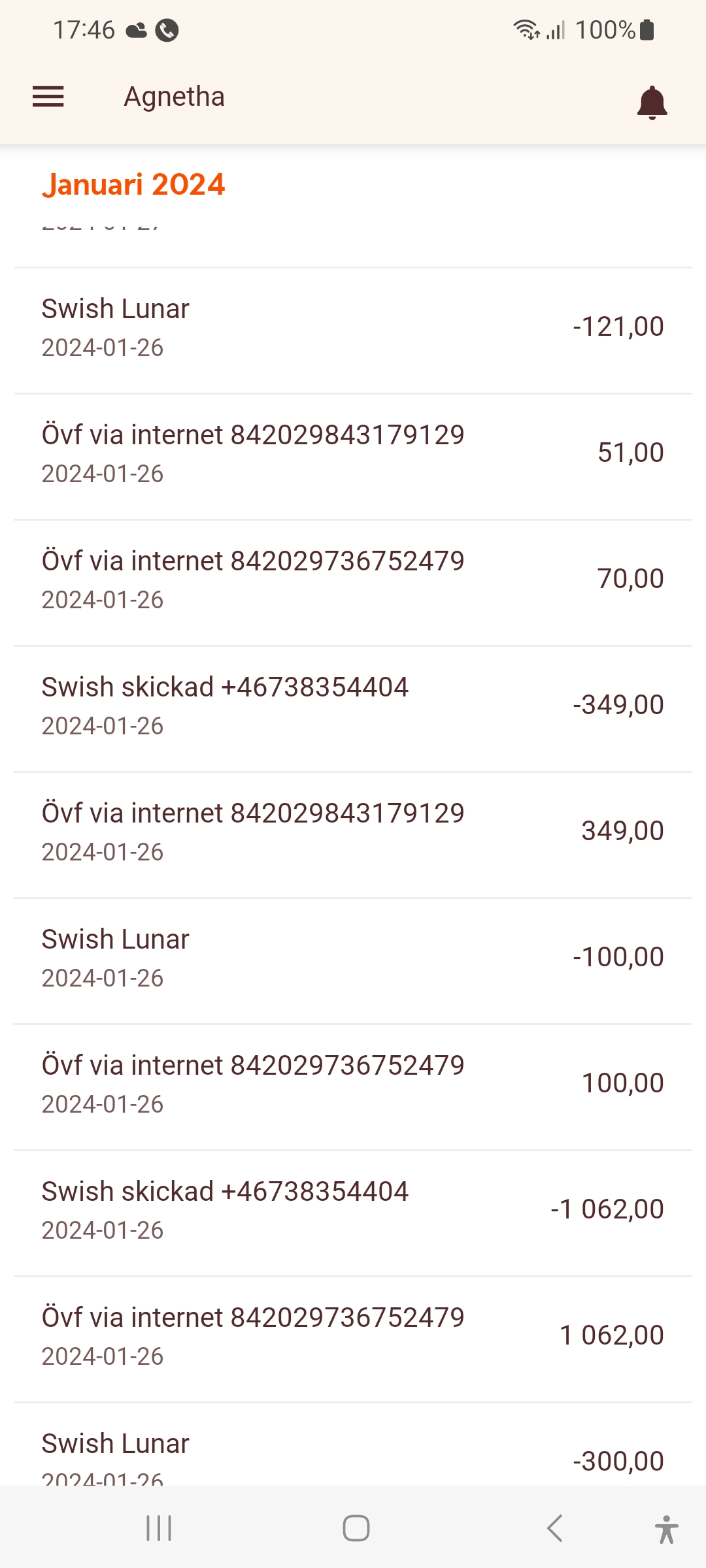Open the hamburger navigation menu
This screenshot has height=1568, width=706.
[48, 97]
